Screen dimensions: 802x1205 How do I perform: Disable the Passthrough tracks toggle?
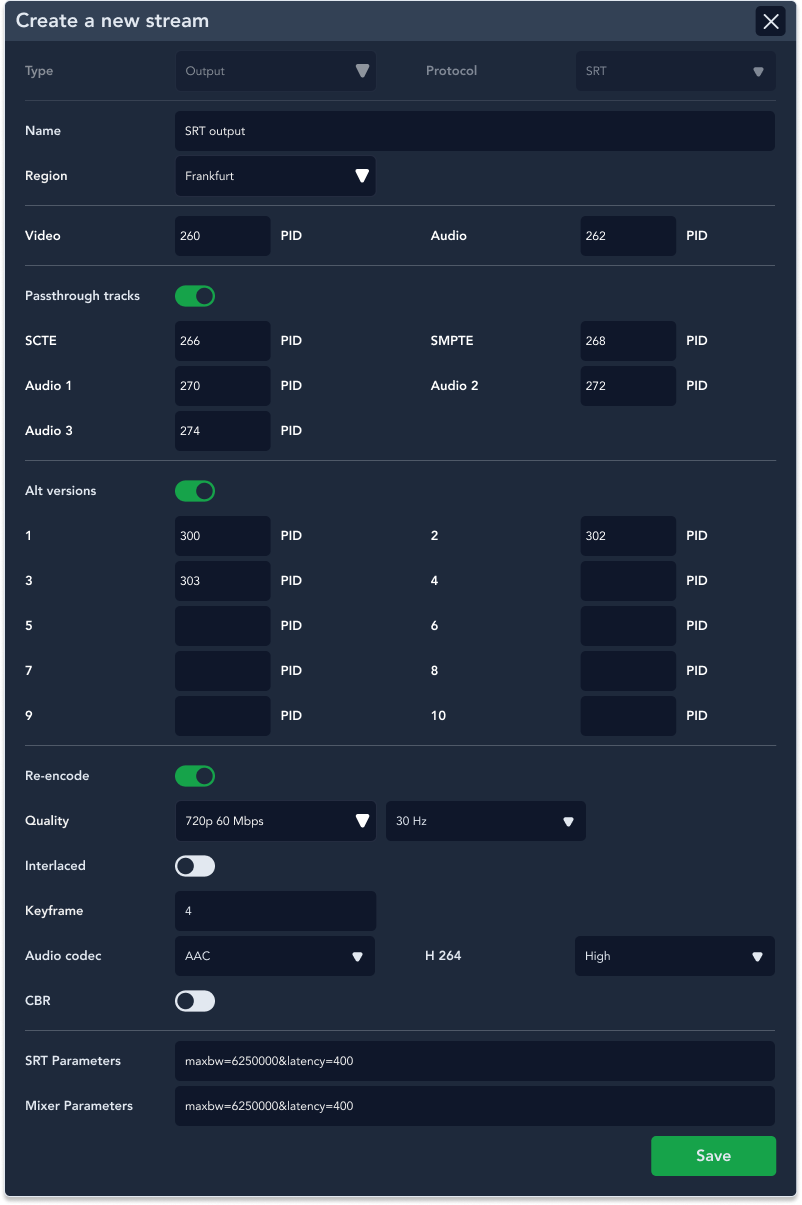[x=195, y=296]
